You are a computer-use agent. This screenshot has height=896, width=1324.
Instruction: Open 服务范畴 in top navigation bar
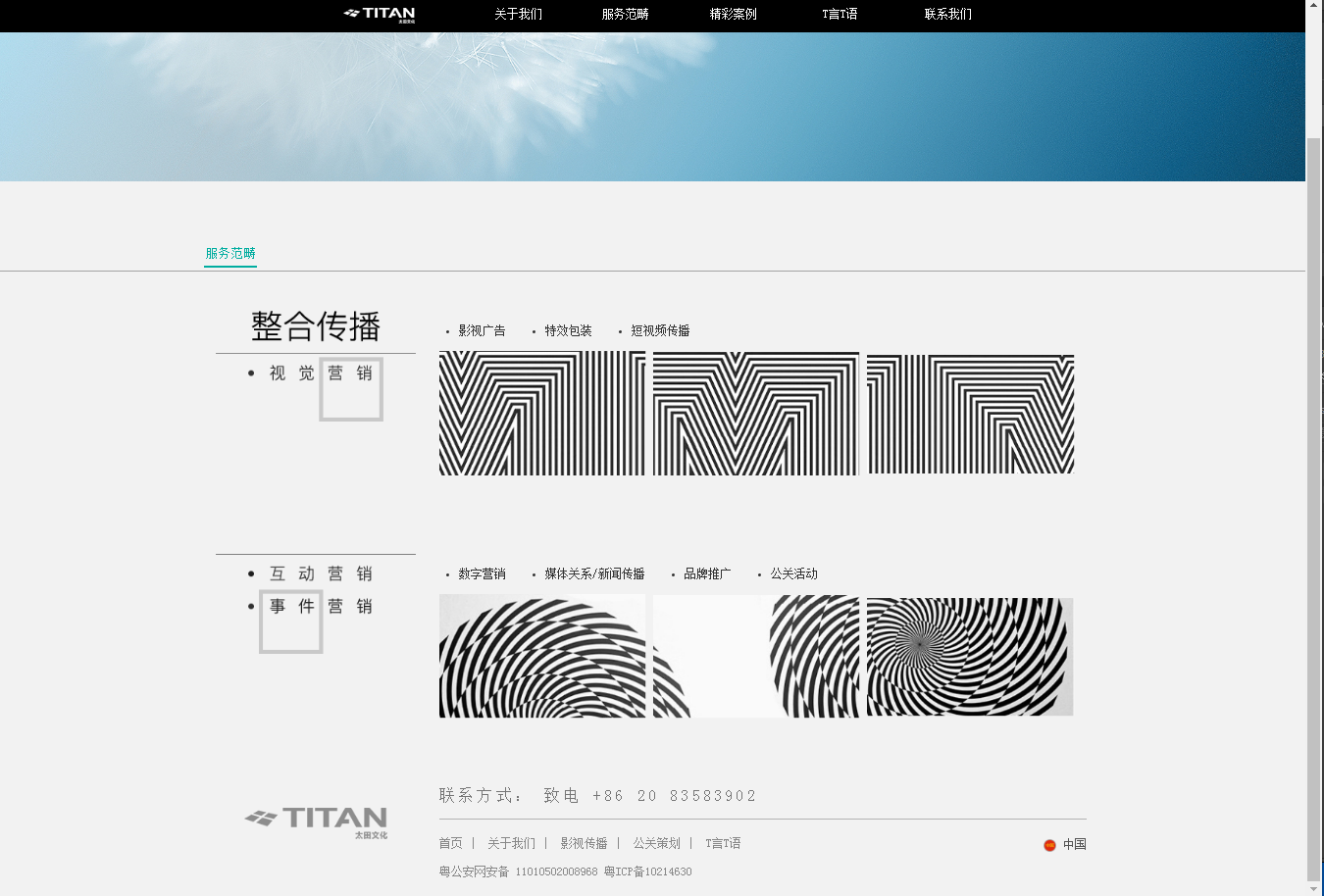point(625,15)
